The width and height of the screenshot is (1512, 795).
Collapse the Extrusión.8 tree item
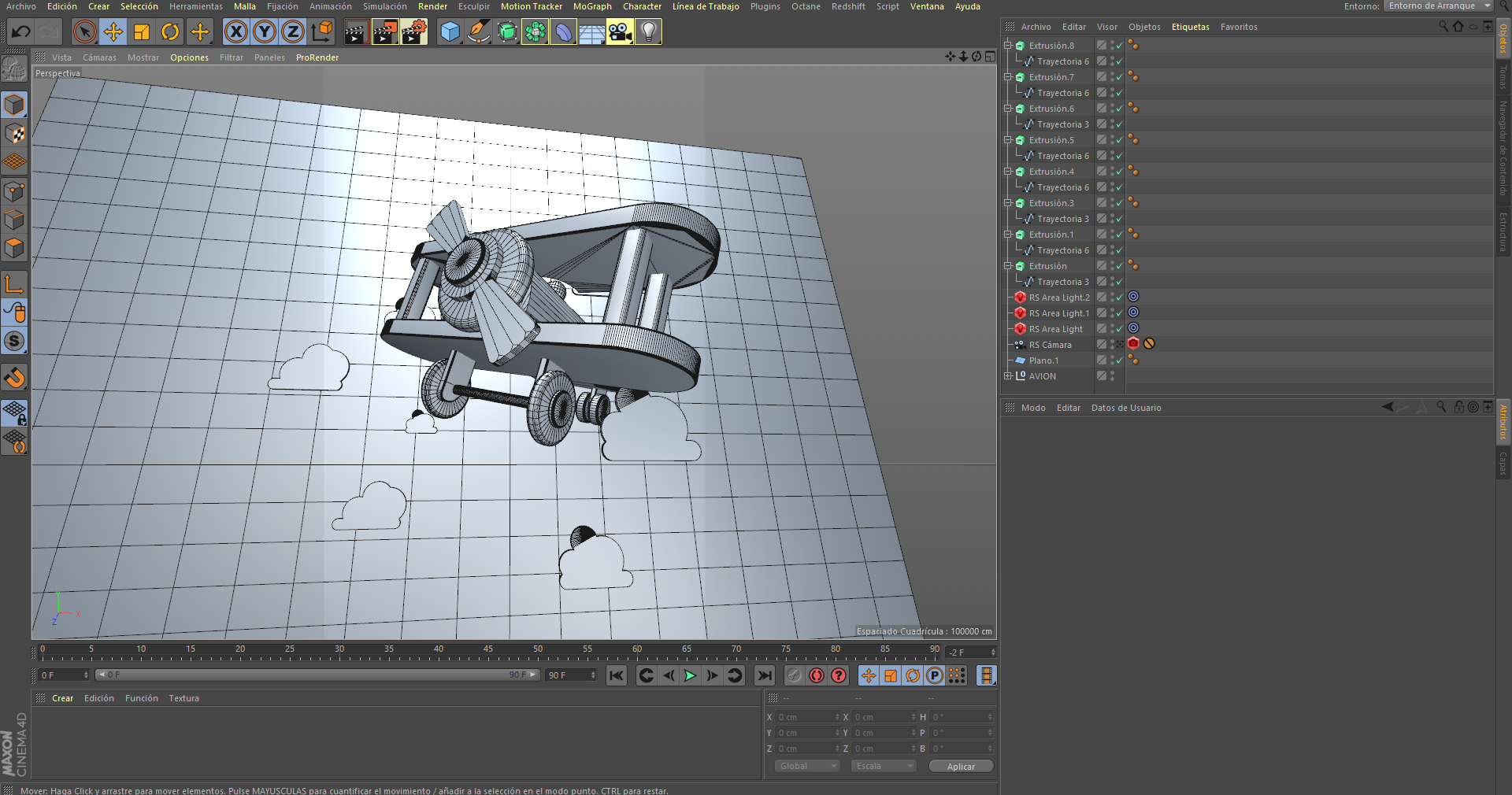coord(1008,46)
